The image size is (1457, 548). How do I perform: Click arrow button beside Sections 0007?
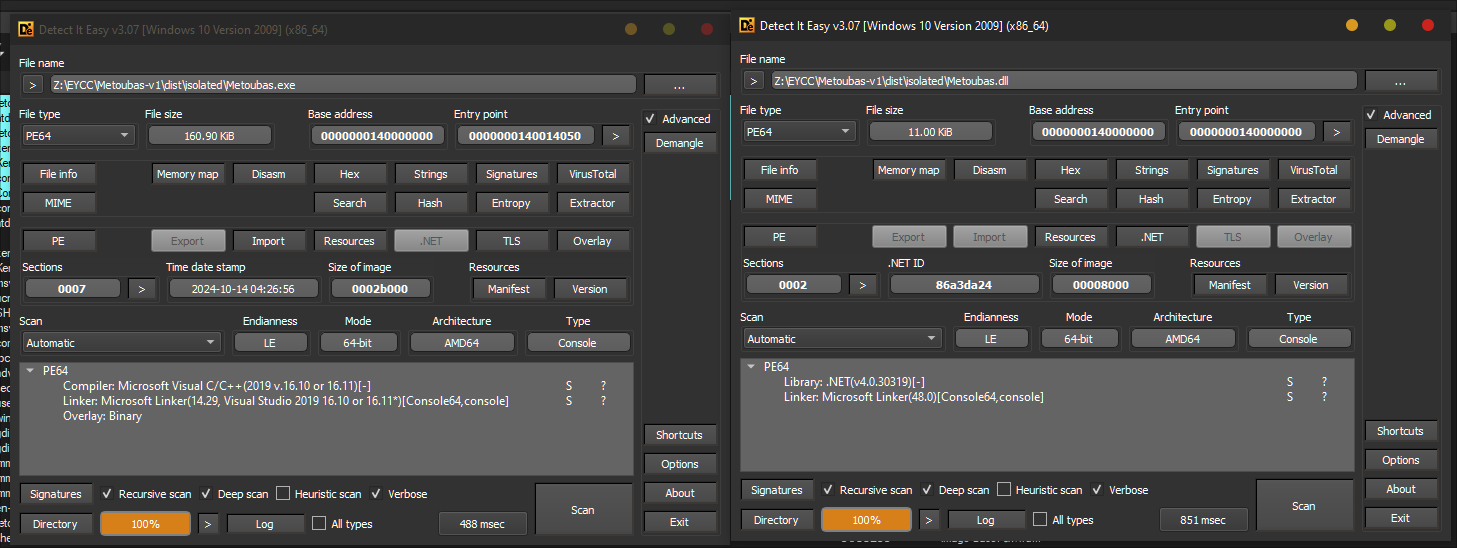(142, 288)
